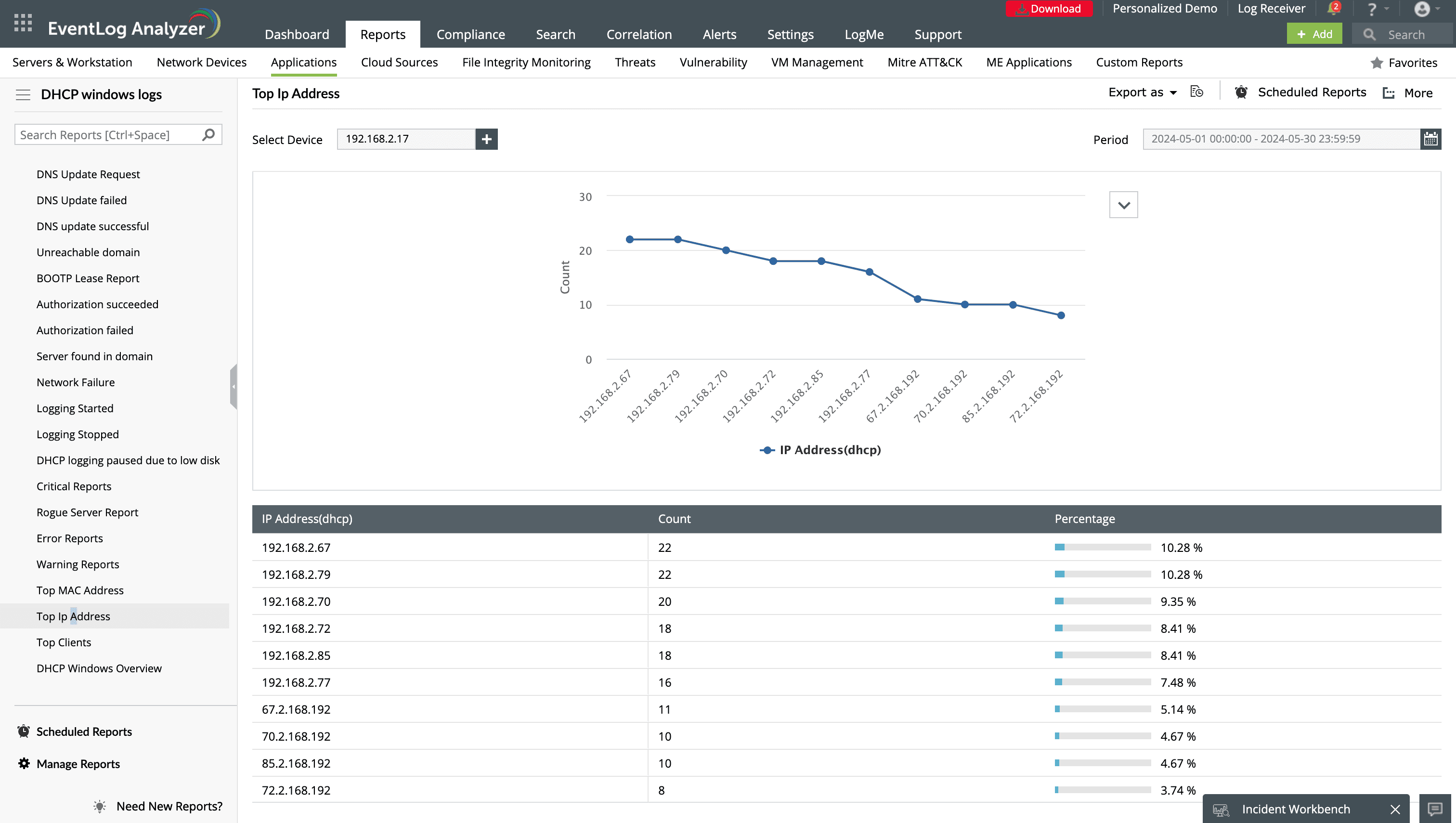Image resolution: width=1456 pixels, height=823 pixels.
Task: Switch to the Cloud Sources tab
Action: (x=399, y=62)
